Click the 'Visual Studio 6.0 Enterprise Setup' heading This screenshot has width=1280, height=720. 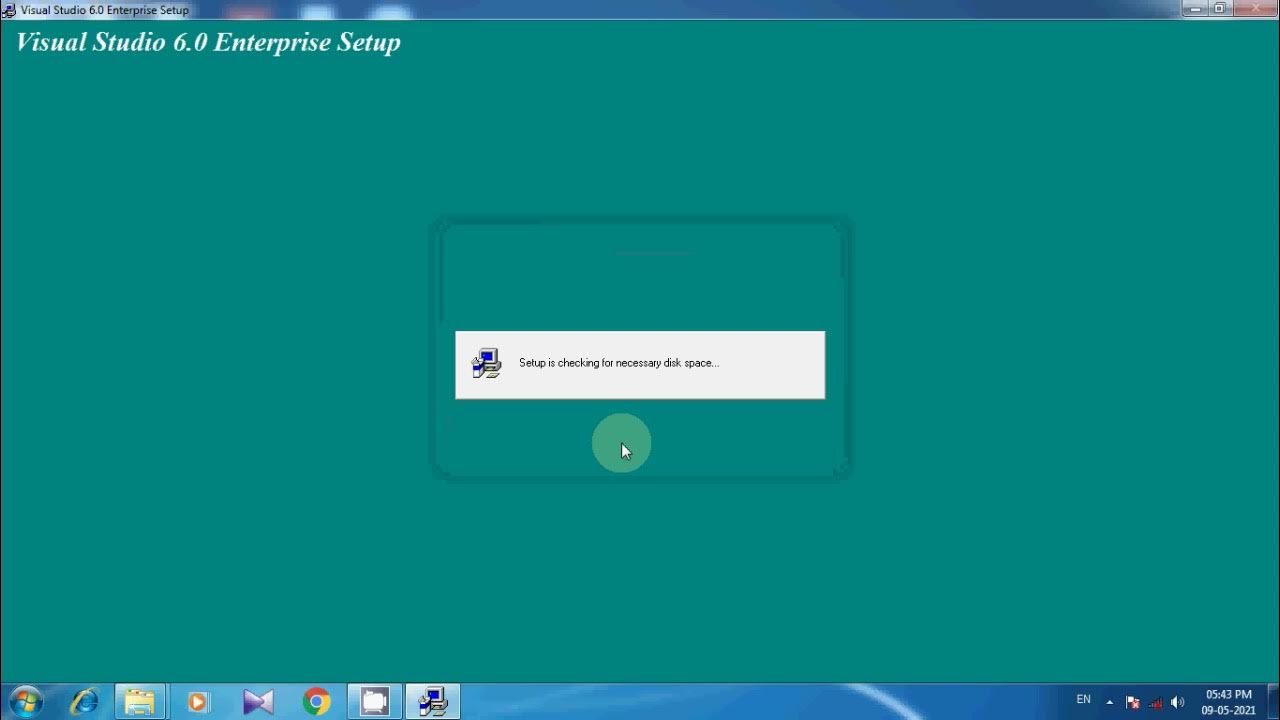pyautogui.click(x=208, y=43)
